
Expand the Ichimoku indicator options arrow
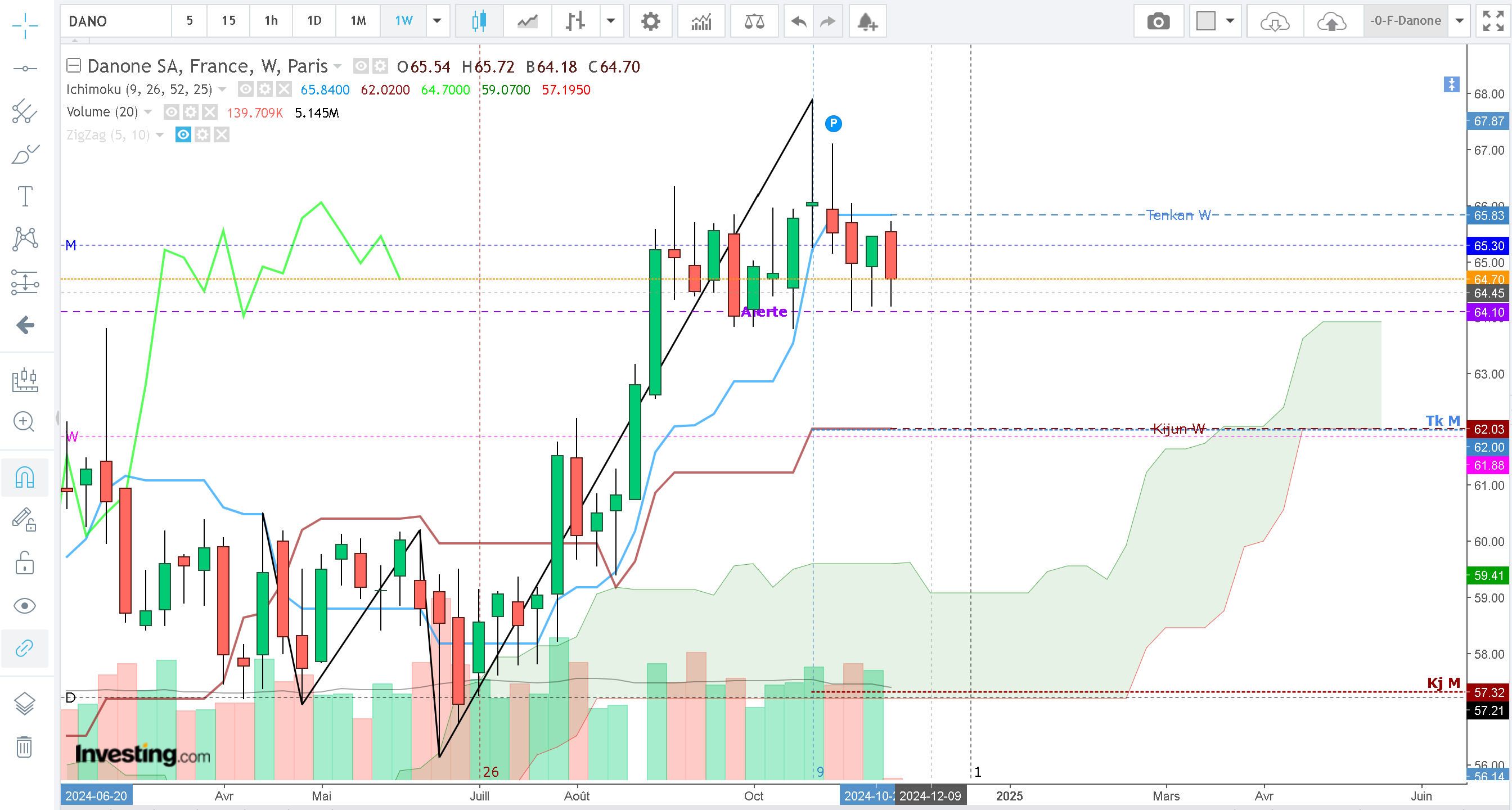click(222, 90)
